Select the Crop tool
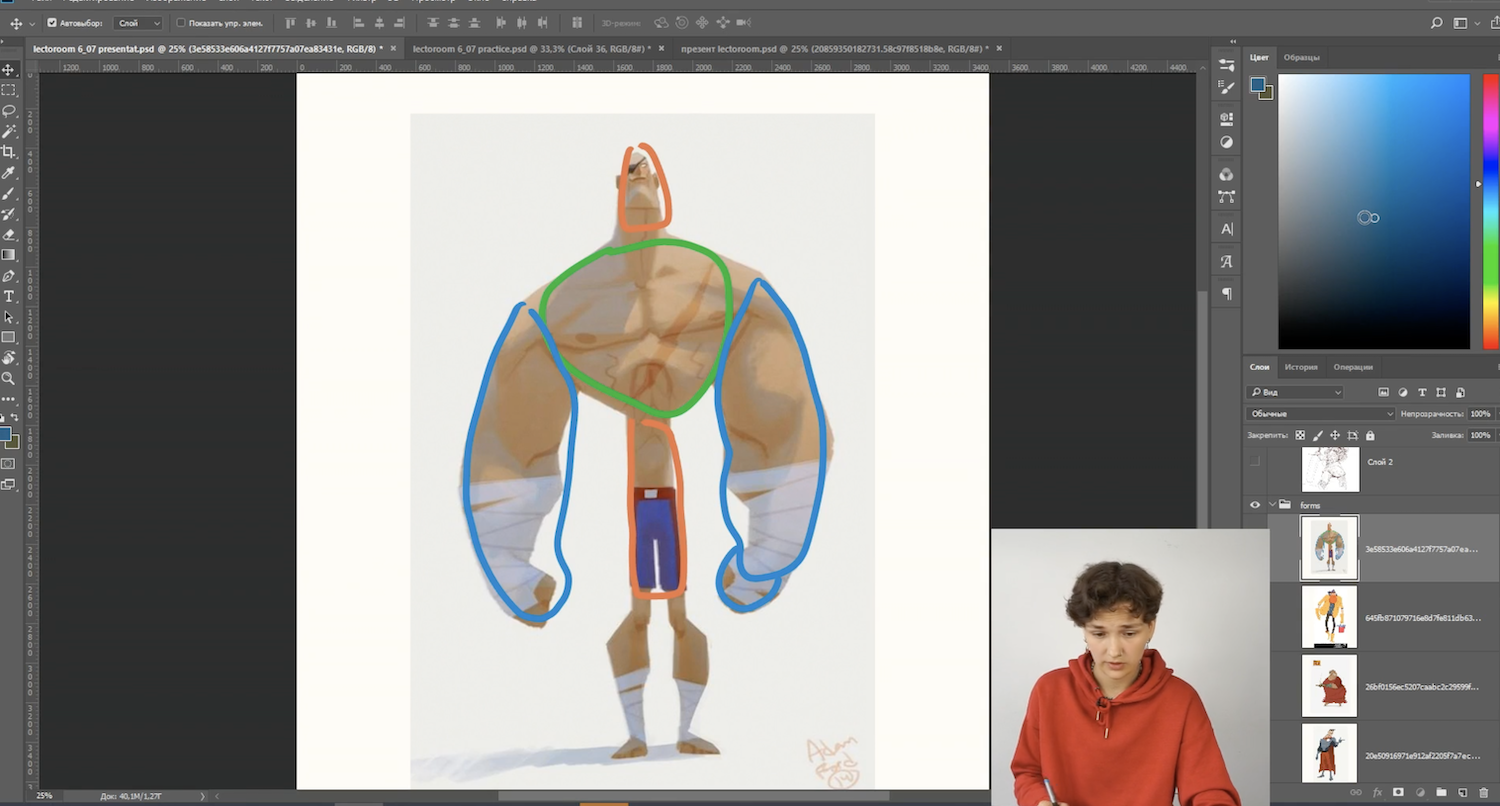The width and height of the screenshot is (1500, 806). 9,152
